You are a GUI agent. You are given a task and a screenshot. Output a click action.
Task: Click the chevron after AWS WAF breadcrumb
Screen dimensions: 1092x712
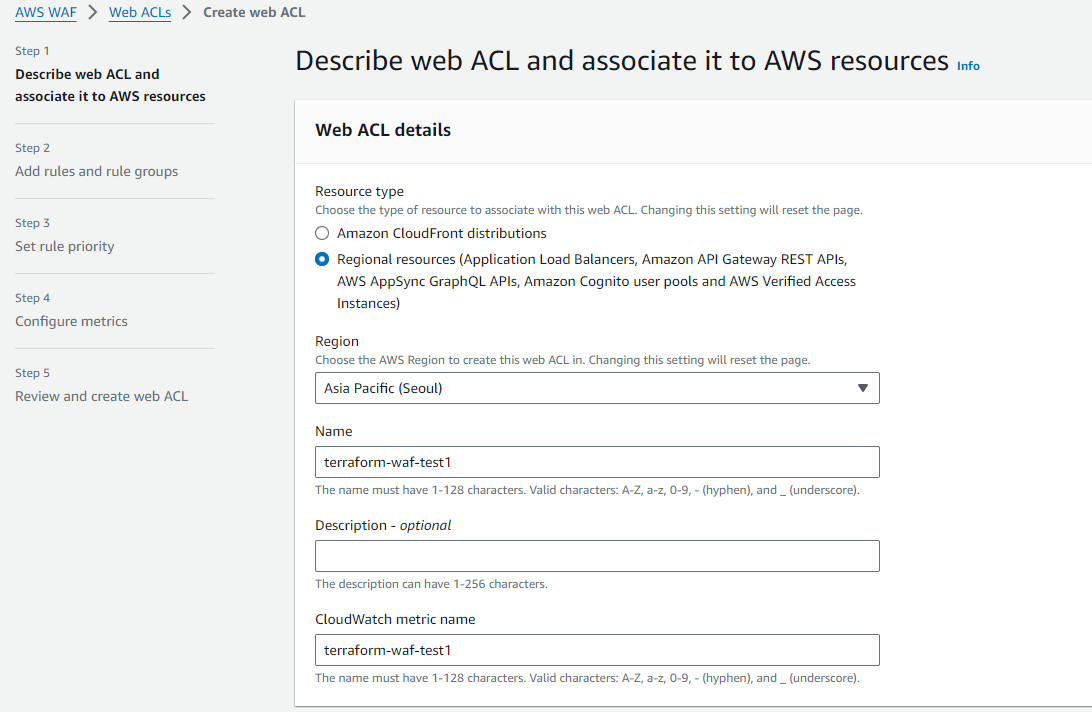click(93, 13)
